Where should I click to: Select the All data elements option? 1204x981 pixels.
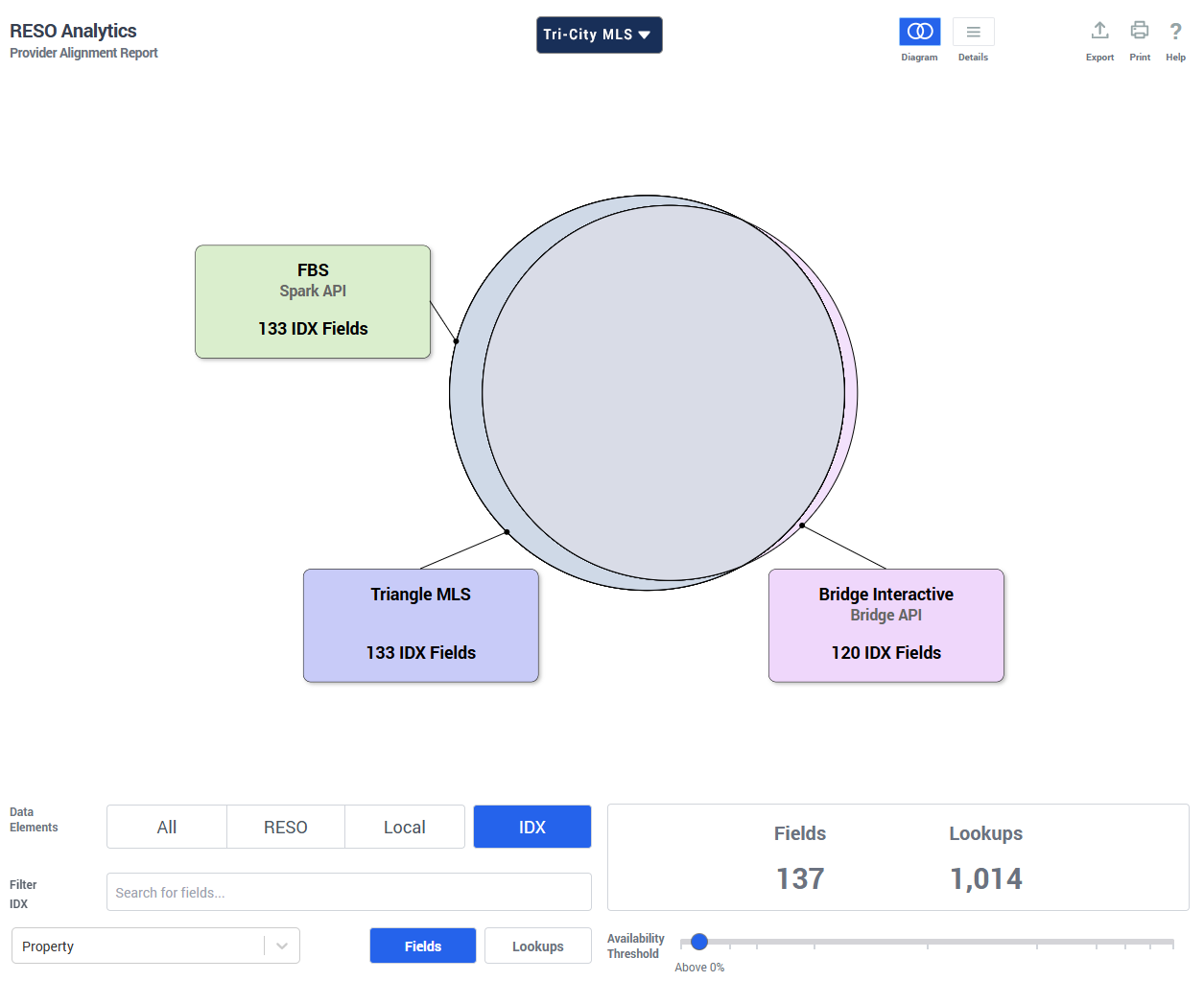coord(167,827)
